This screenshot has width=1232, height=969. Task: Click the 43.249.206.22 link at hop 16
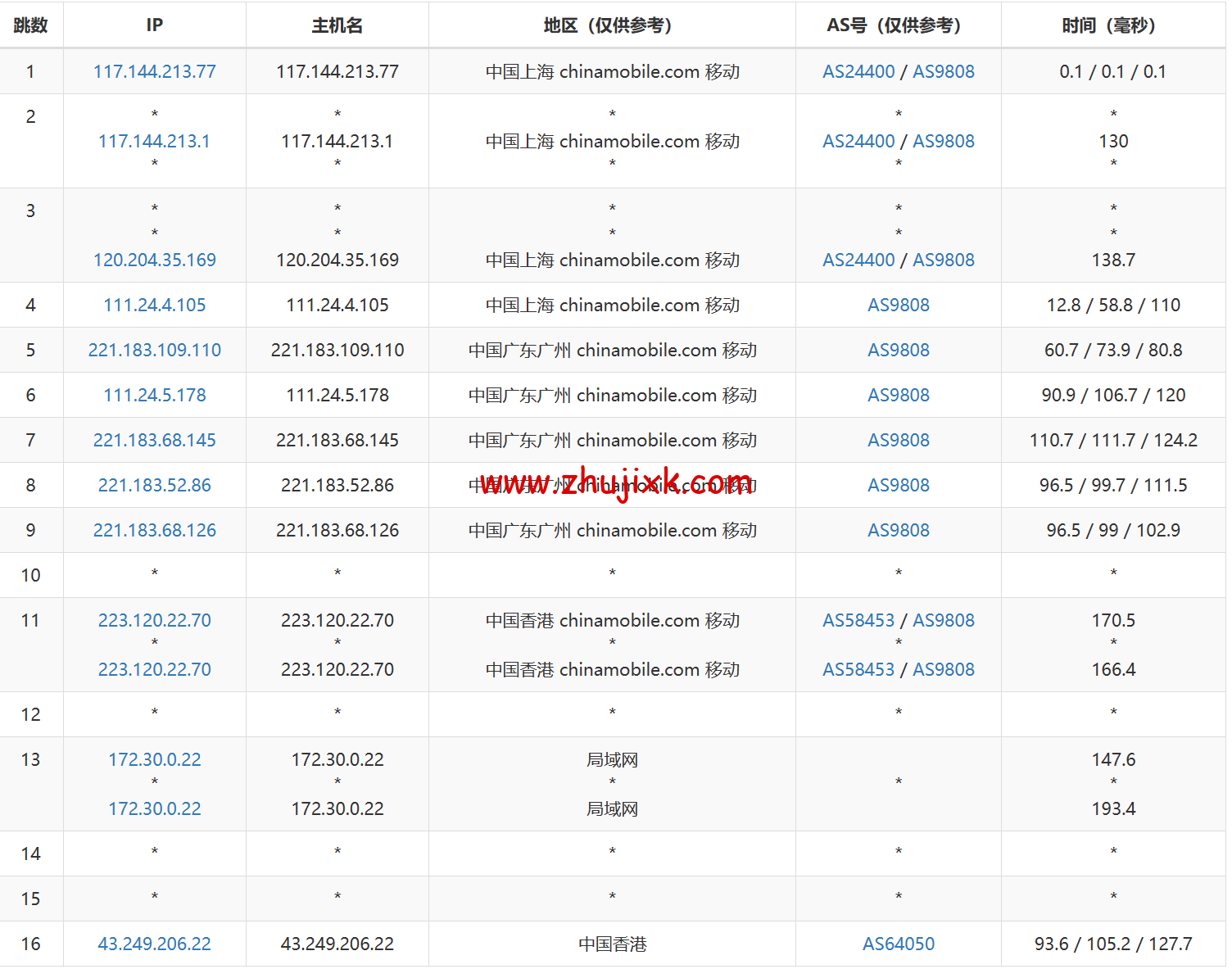click(154, 943)
